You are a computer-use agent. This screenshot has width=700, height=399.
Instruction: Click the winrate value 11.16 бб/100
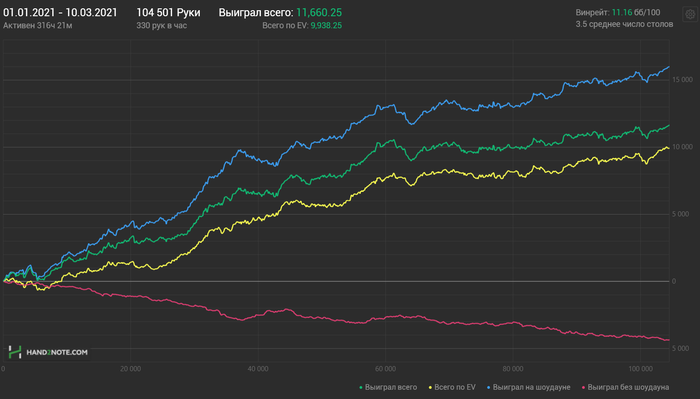click(x=636, y=12)
